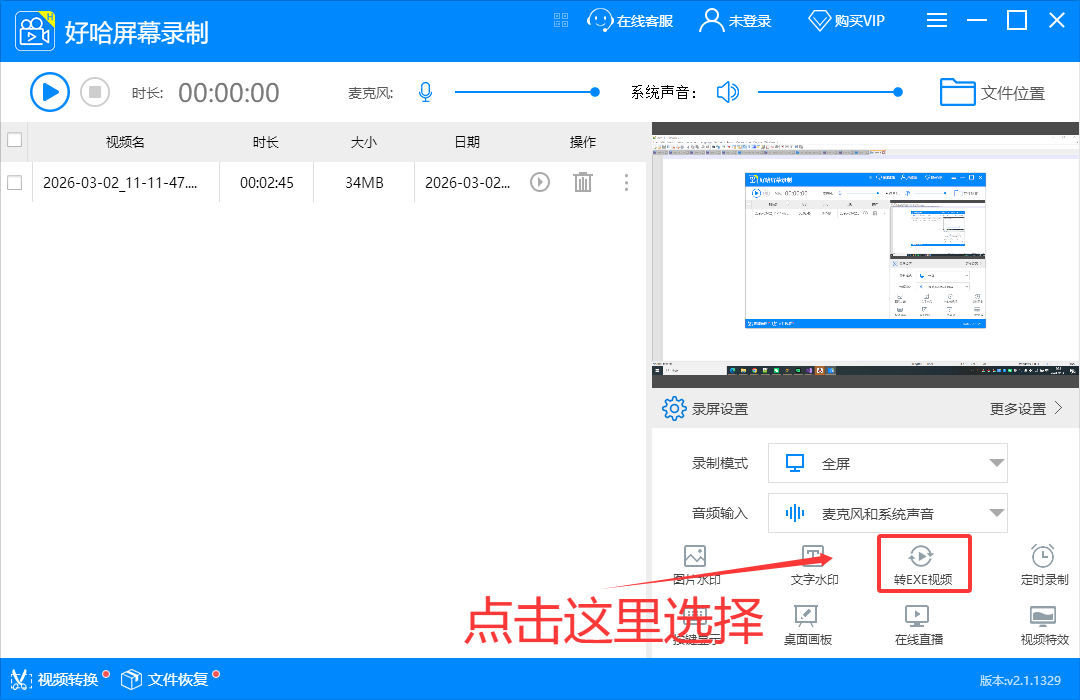Open 定时录制 scheduled recording
This screenshot has height=700, width=1080.
coord(1043,562)
